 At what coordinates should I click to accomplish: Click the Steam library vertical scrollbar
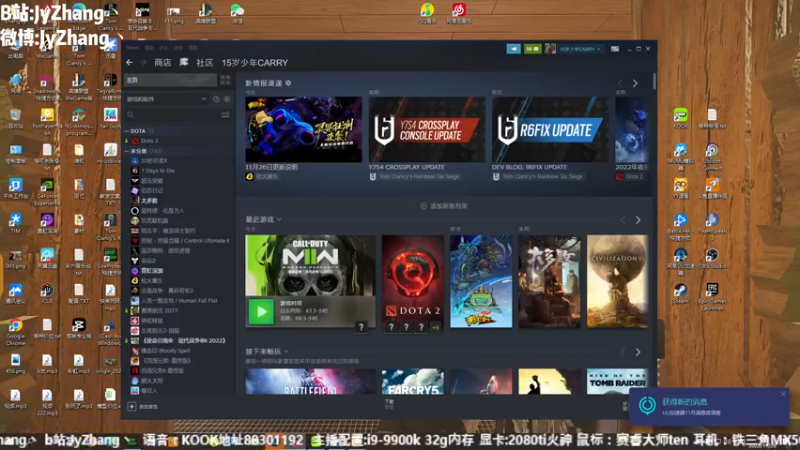[654, 82]
